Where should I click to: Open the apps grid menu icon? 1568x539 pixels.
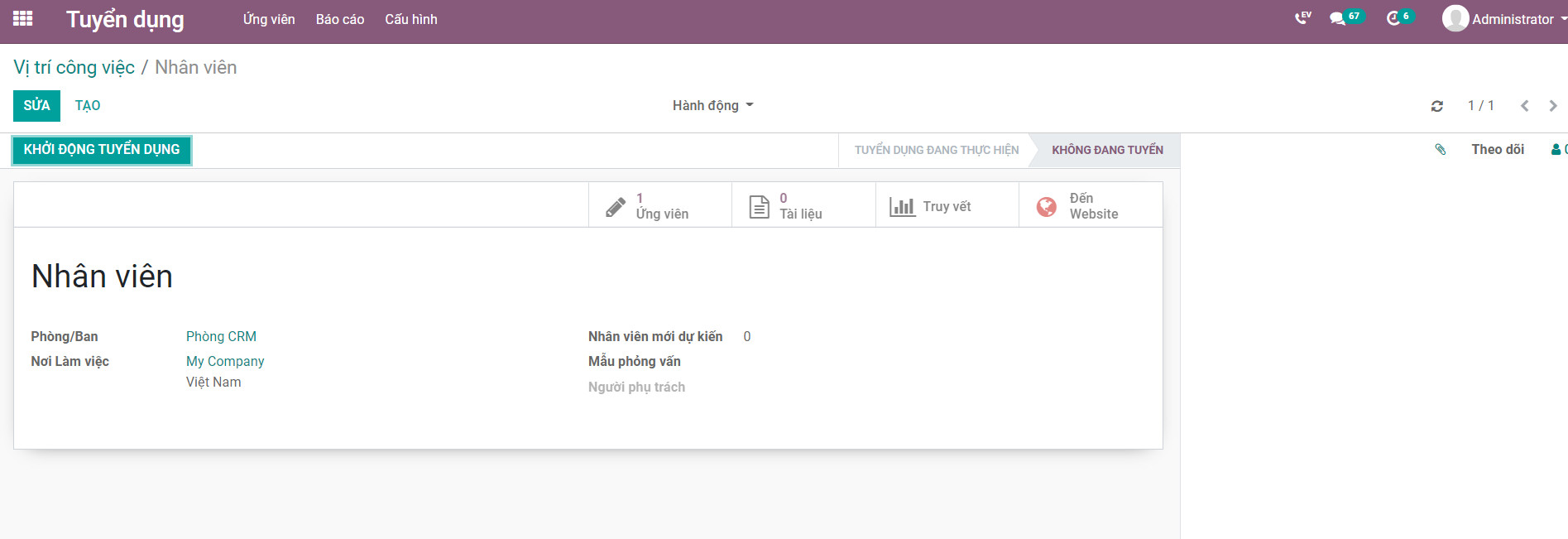[23, 18]
